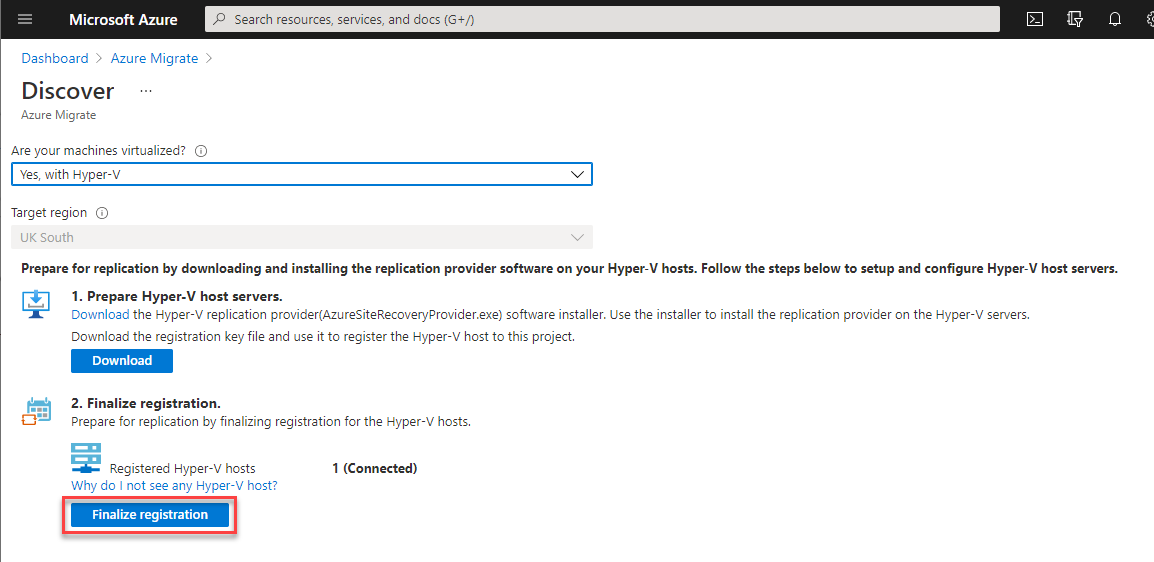The image size is (1154, 562).
Task: Go to Dashboard breadcrumb
Action: [x=54, y=59]
